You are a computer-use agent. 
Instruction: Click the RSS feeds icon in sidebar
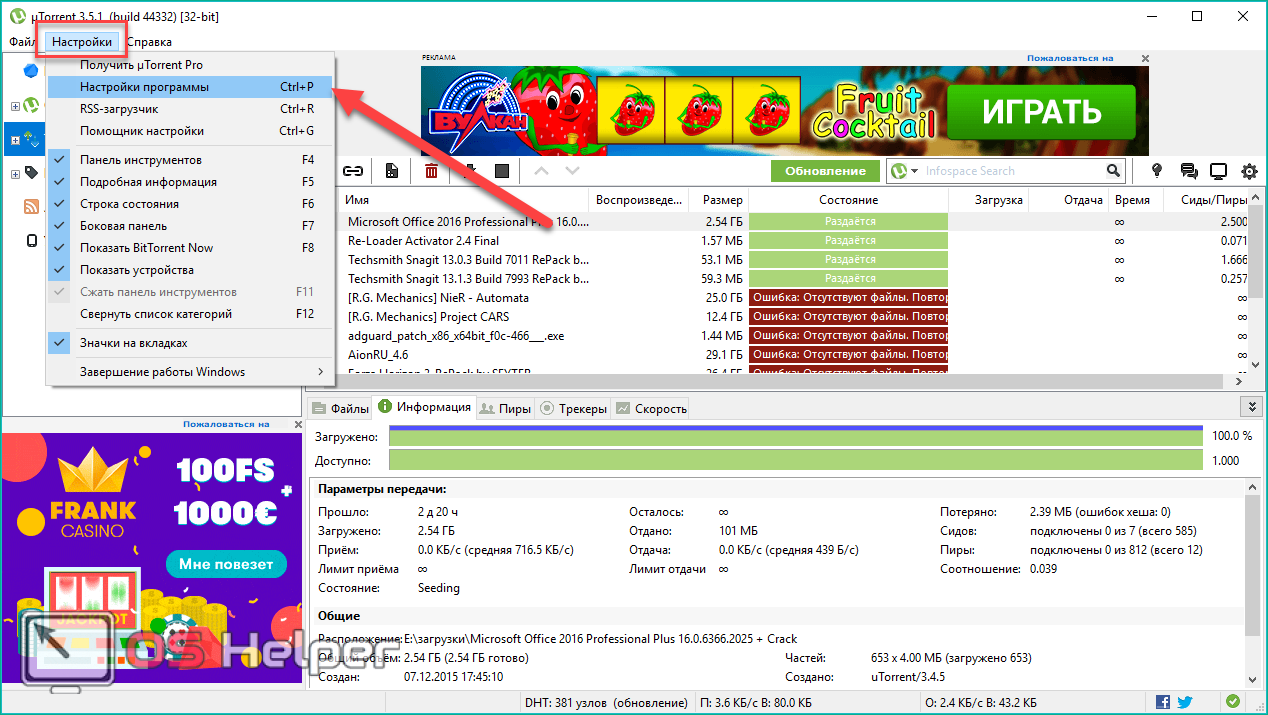click(31, 207)
